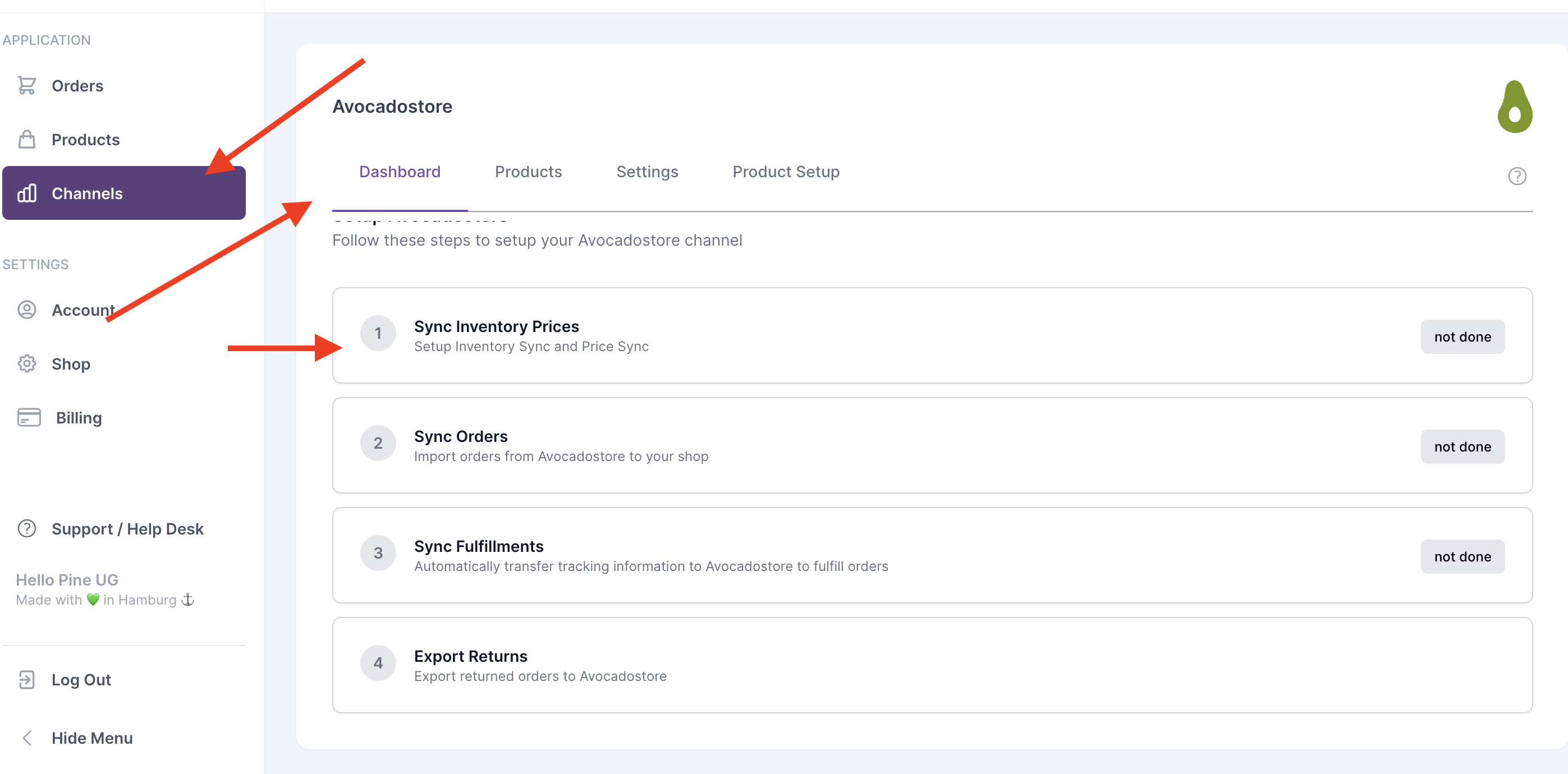Image resolution: width=1568 pixels, height=774 pixels.
Task: Select the Products tab in Avocadostore
Action: [528, 172]
